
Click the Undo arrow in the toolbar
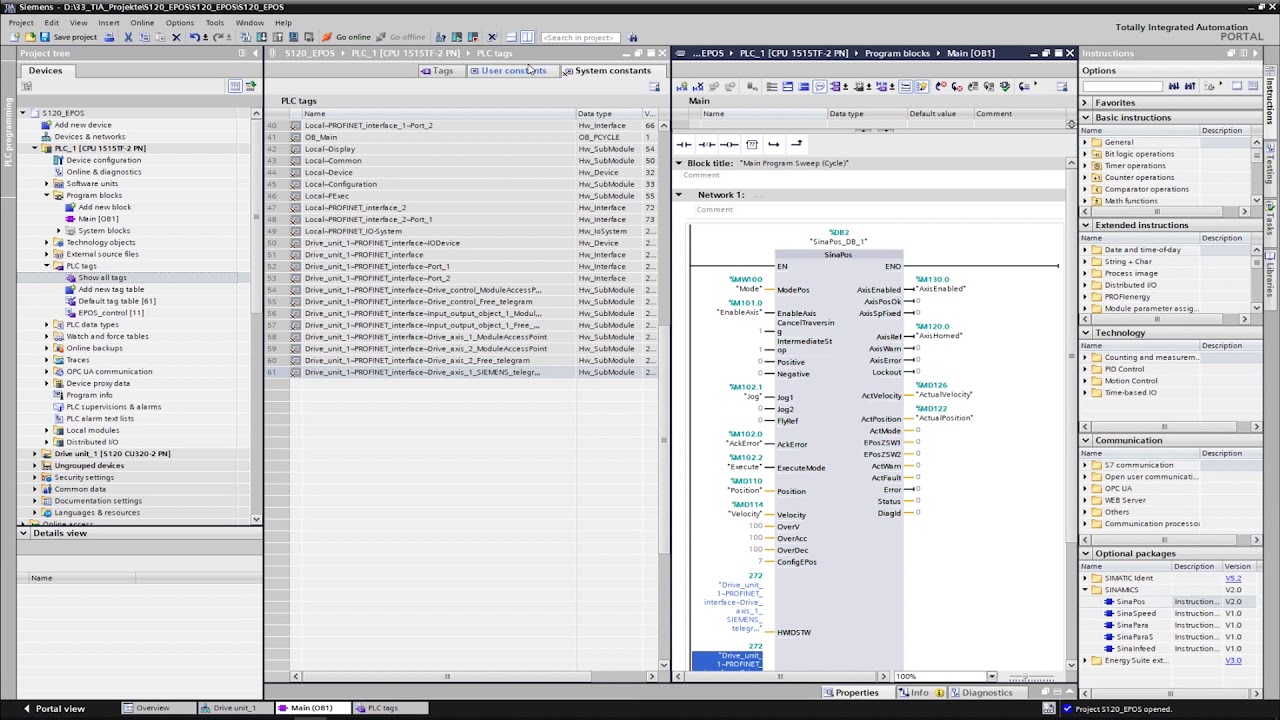coord(193,37)
